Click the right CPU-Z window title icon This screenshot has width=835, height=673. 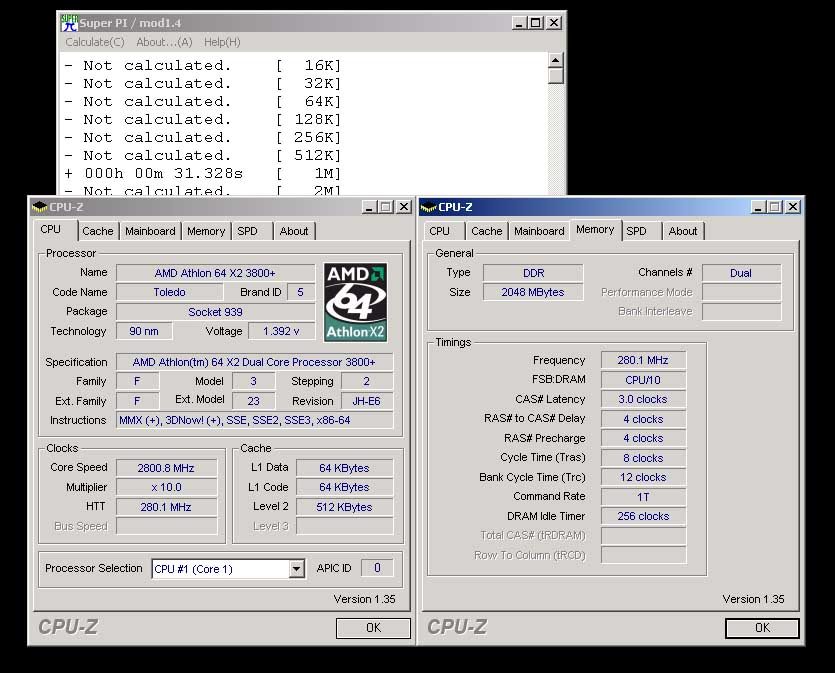429,207
